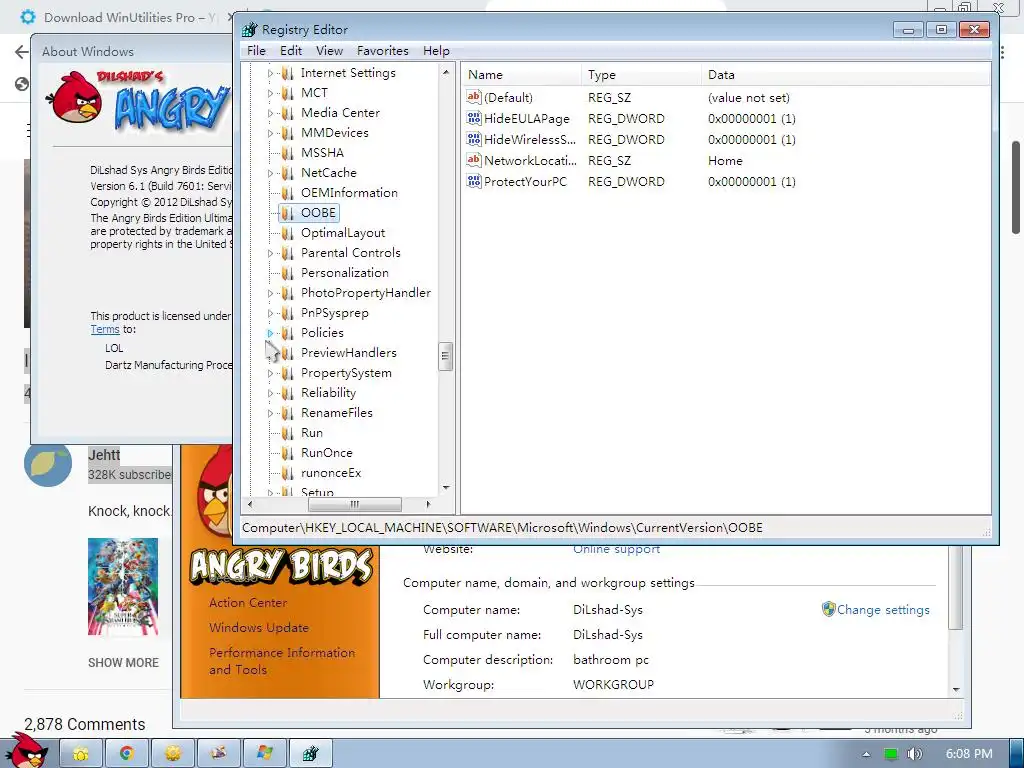
Task: Open the Online support link
Action: pyautogui.click(x=616, y=549)
